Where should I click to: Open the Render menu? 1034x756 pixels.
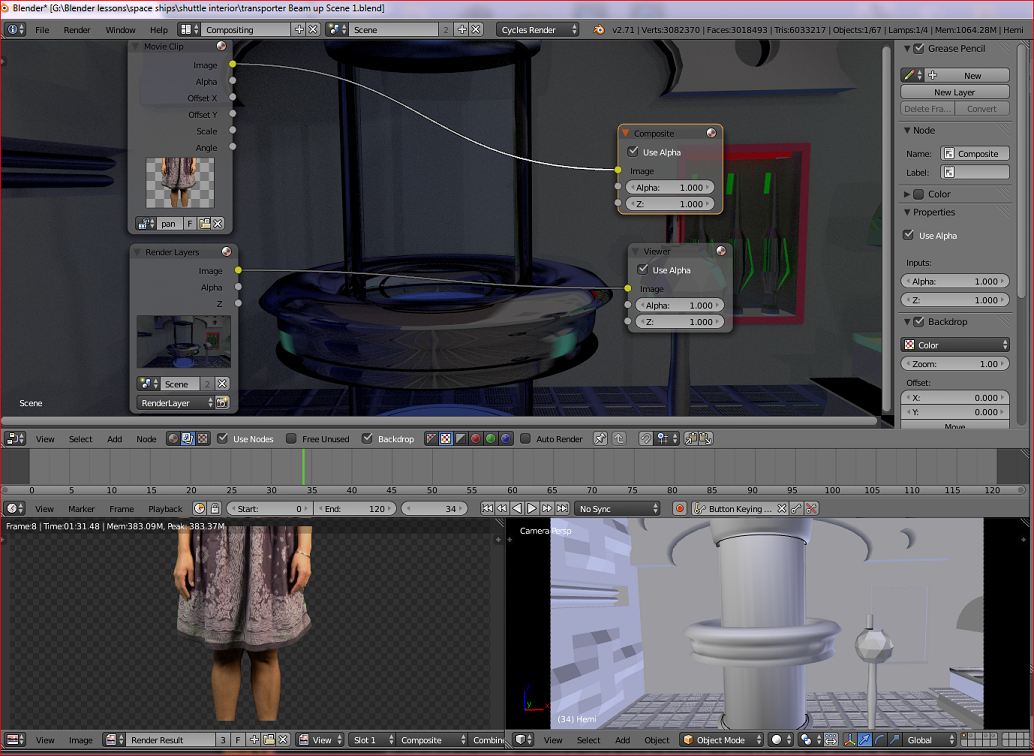pyautogui.click(x=76, y=30)
